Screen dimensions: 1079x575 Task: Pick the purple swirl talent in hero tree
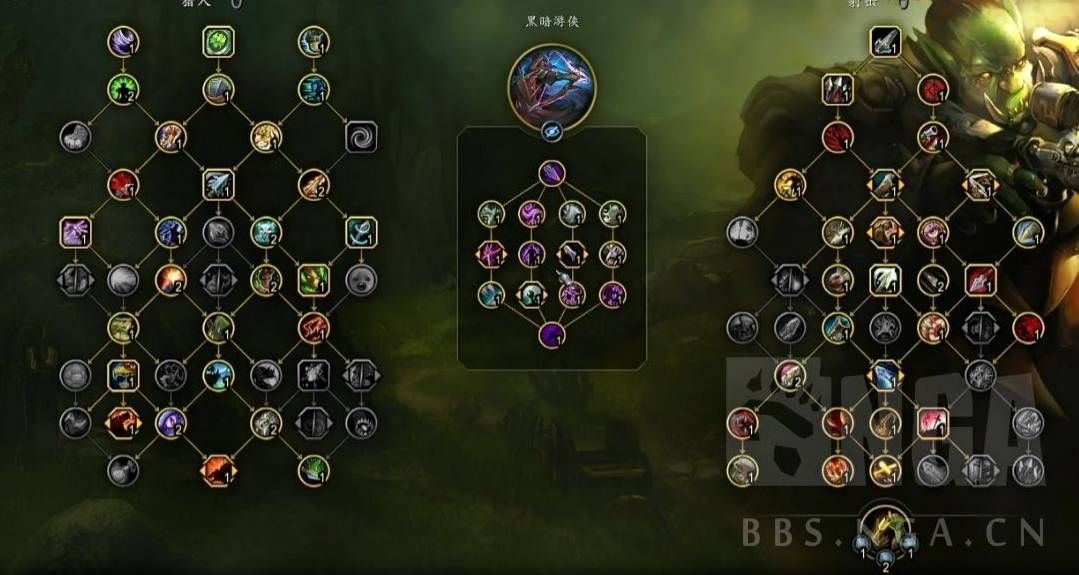[x=532, y=214]
